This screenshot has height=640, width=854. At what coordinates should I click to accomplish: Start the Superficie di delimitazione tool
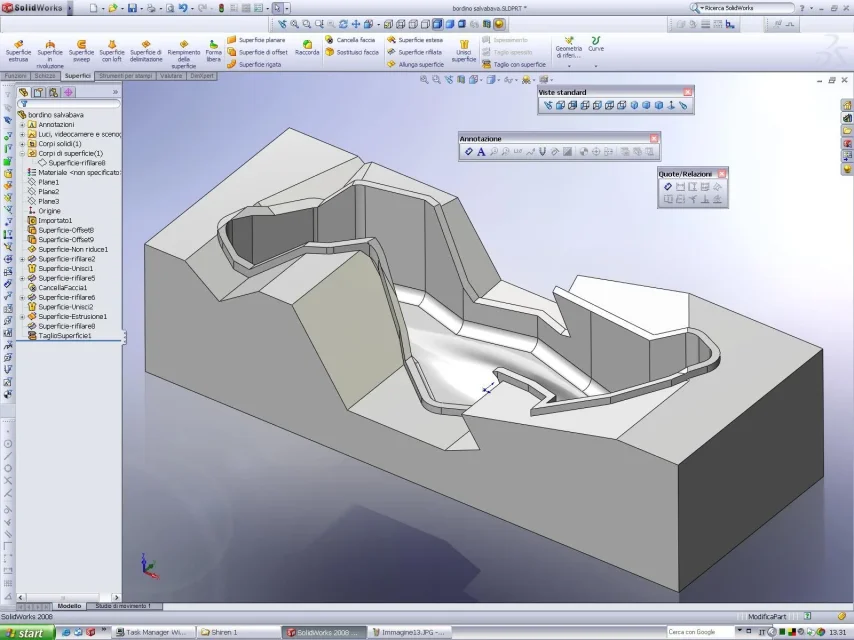tap(146, 51)
